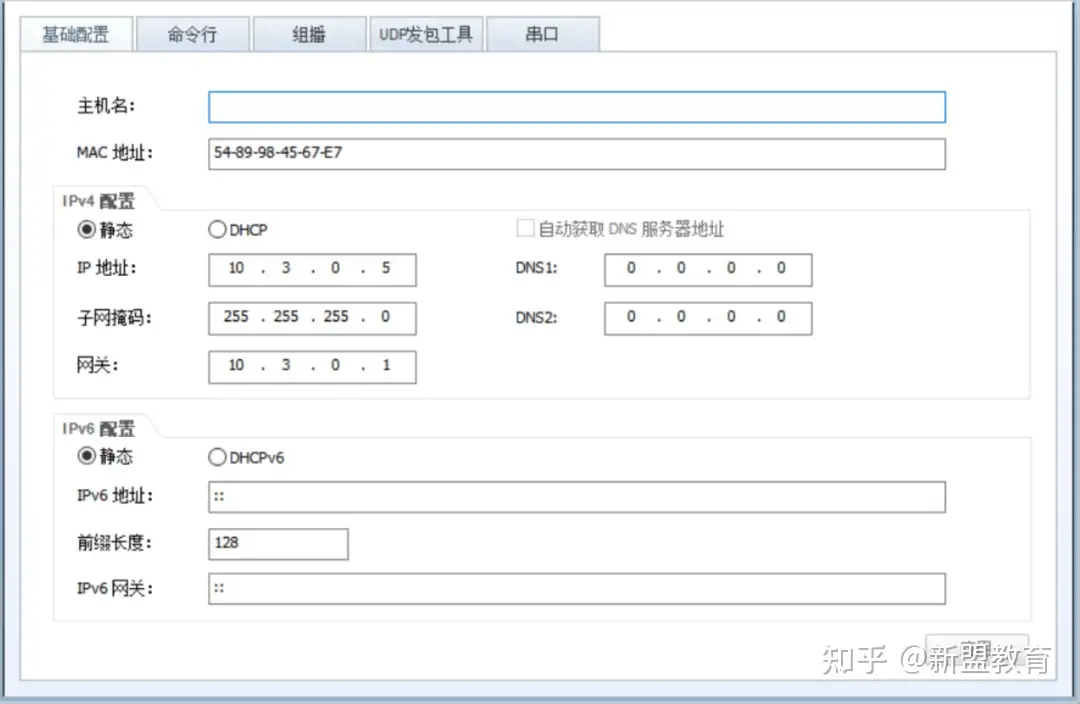Click the IPv6 地址 input box

[x=576, y=497]
